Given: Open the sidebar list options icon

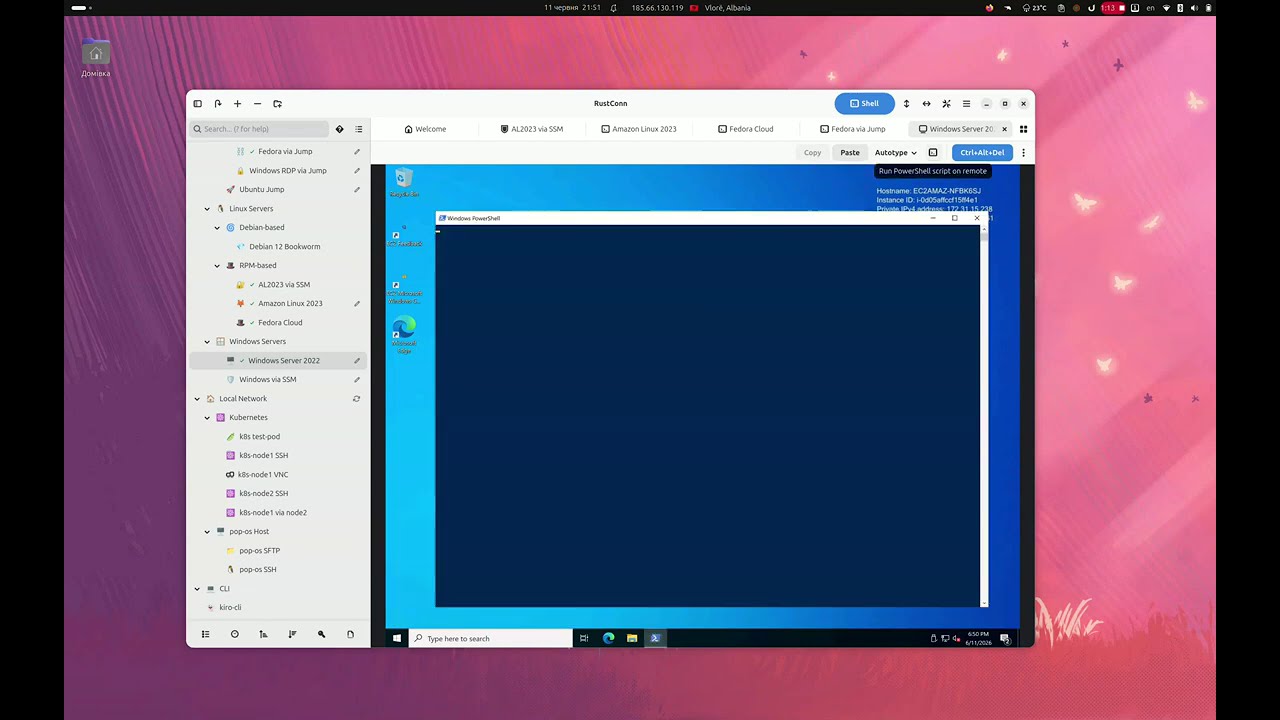Looking at the screenshot, I should click(x=359, y=129).
